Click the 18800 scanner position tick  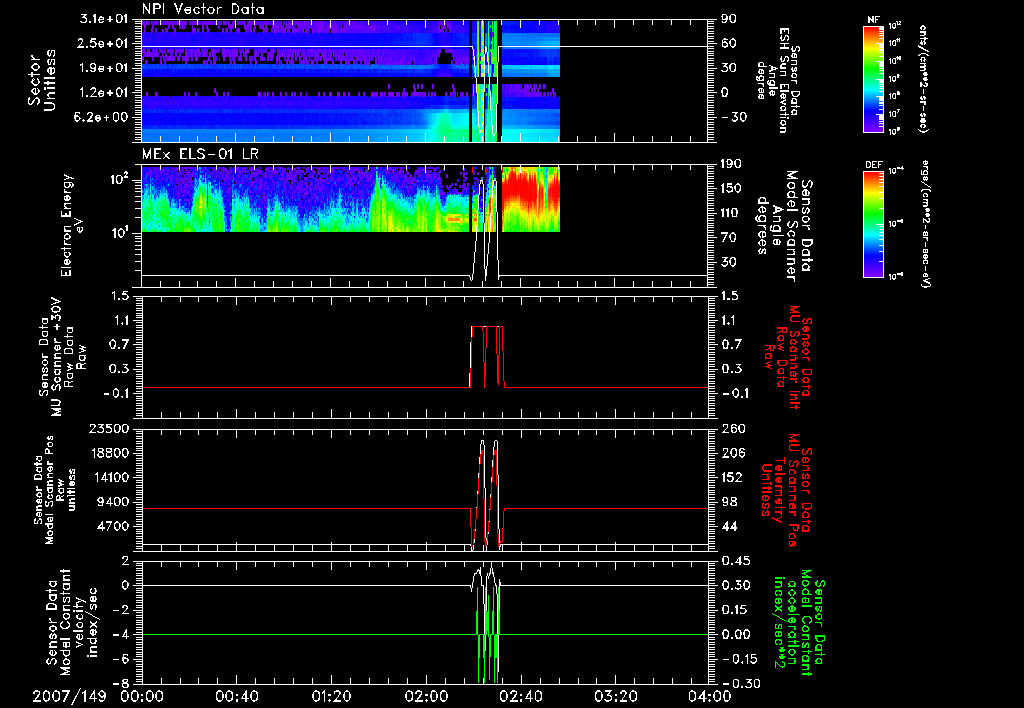[109, 453]
